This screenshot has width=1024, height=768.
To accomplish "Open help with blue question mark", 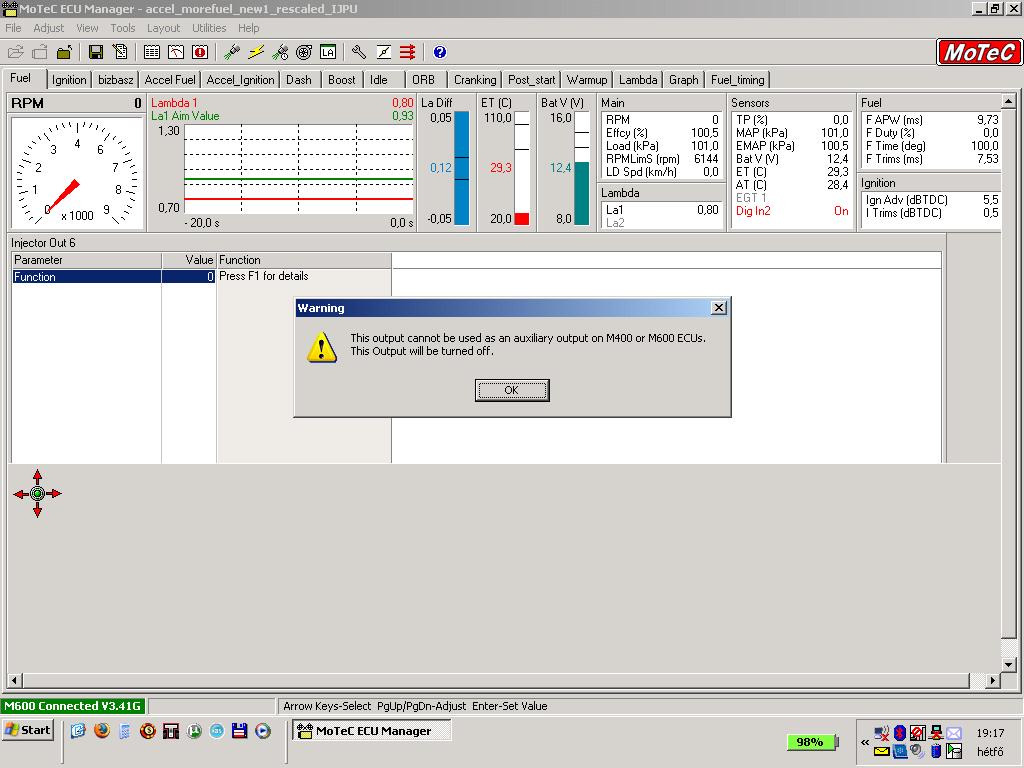I will (x=440, y=52).
